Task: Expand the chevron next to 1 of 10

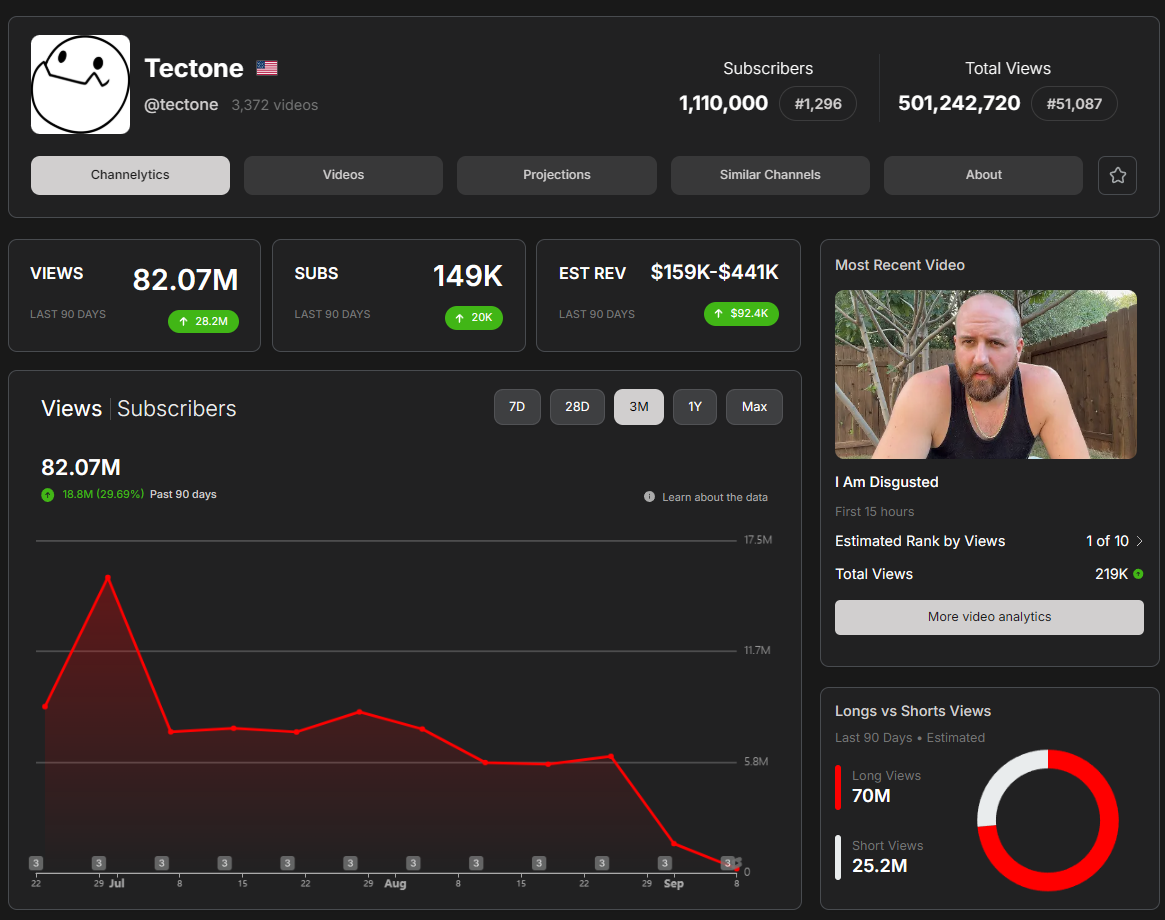Action: [x=1140, y=541]
